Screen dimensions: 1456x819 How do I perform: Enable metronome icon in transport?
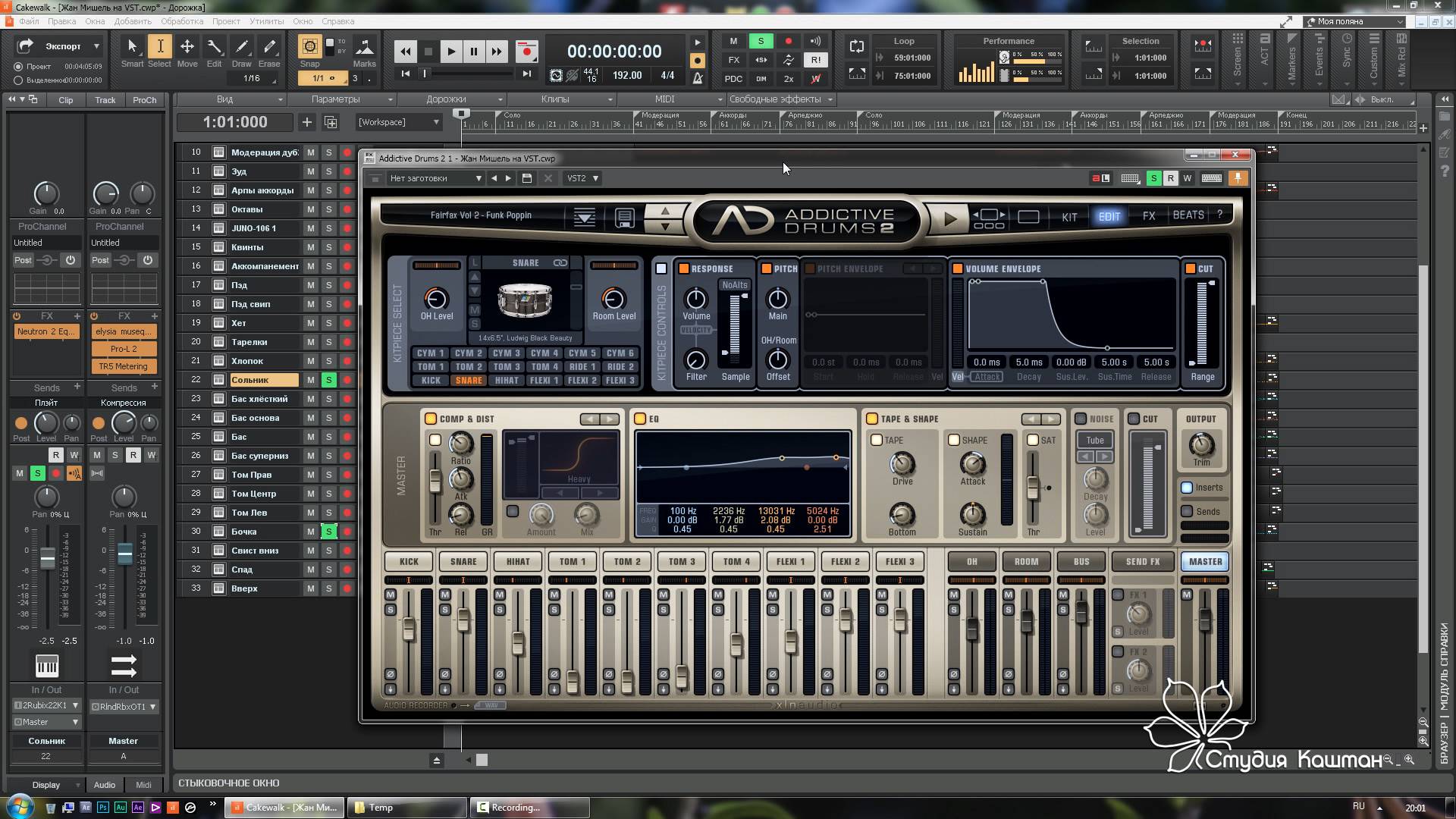point(698,77)
